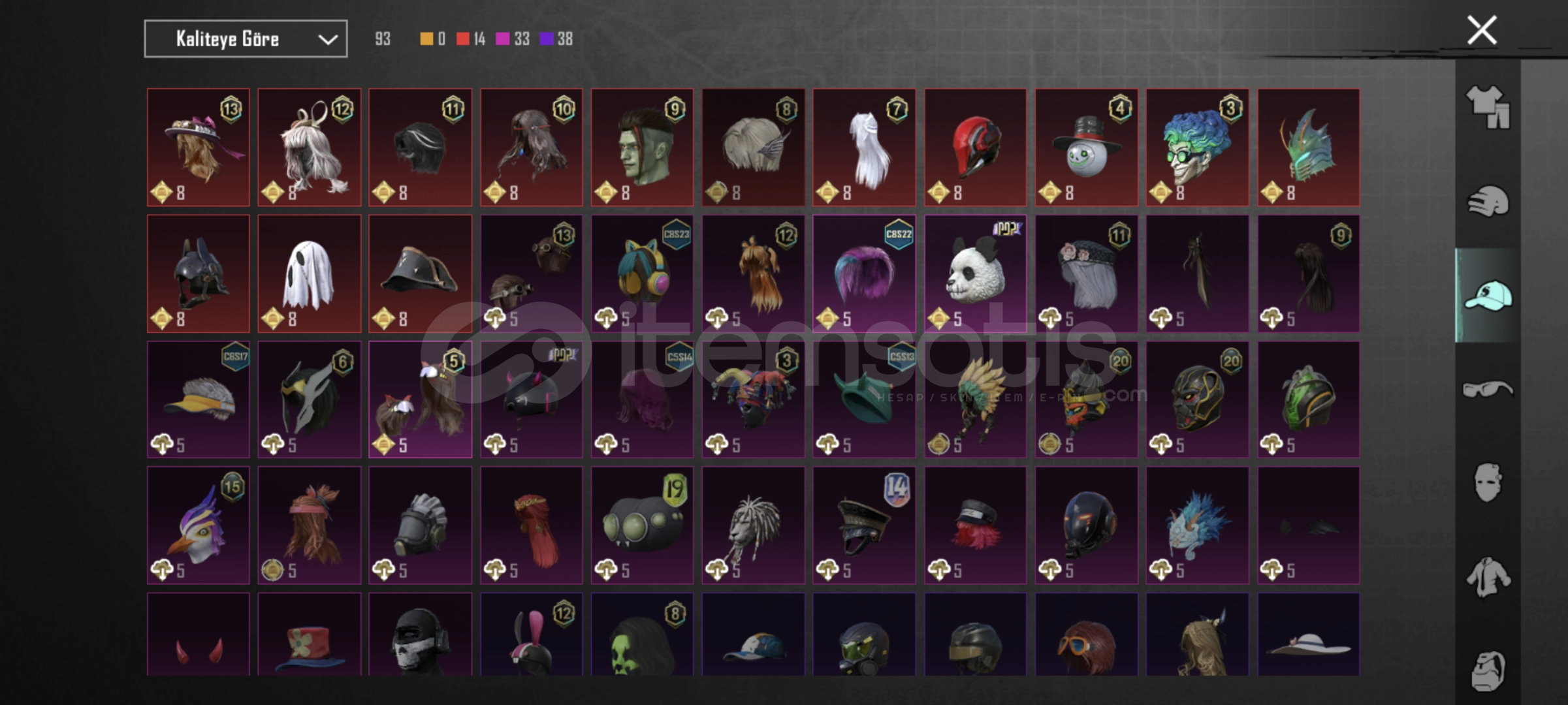Open the glasses category icon
This screenshot has height=705, width=1568.
pyautogui.click(x=1488, y=390)
